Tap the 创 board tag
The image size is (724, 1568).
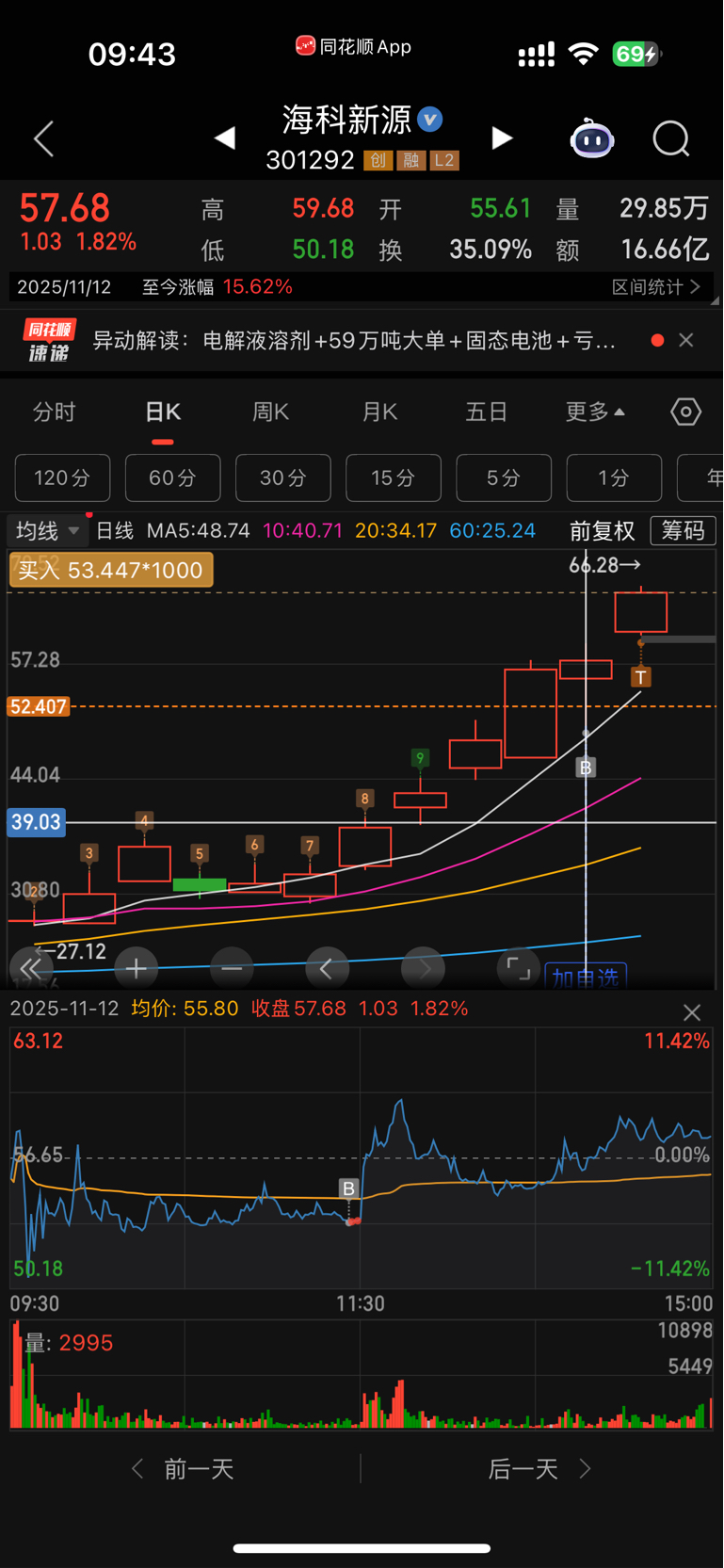point(378,160)
